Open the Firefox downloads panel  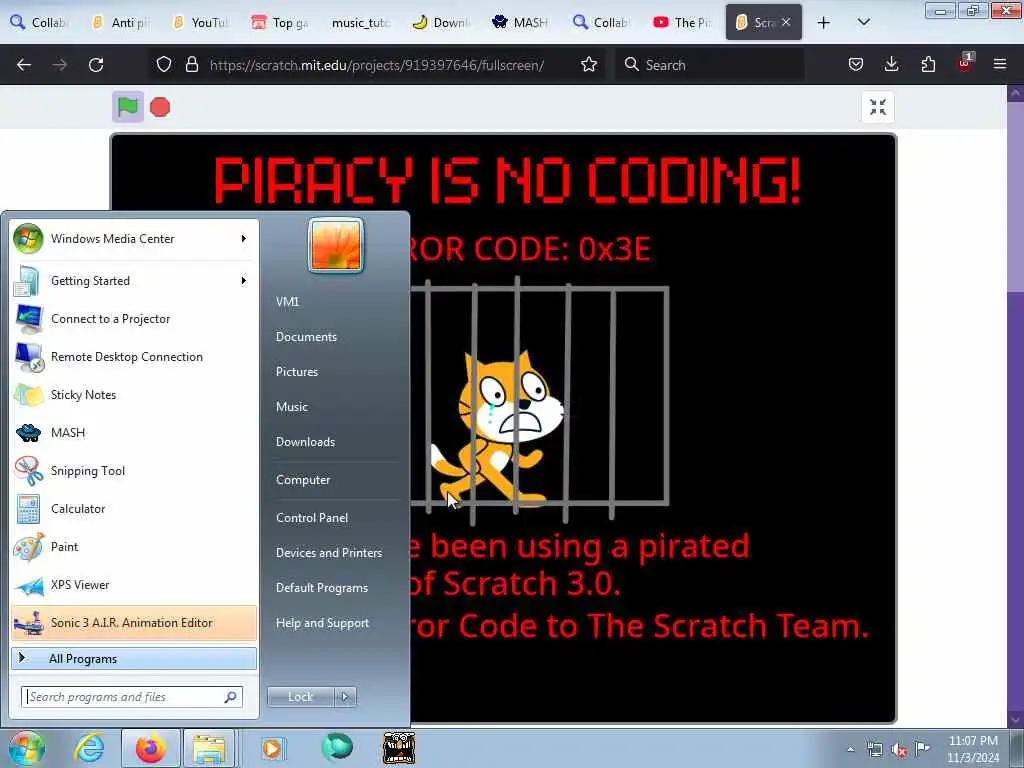(891, 65)
